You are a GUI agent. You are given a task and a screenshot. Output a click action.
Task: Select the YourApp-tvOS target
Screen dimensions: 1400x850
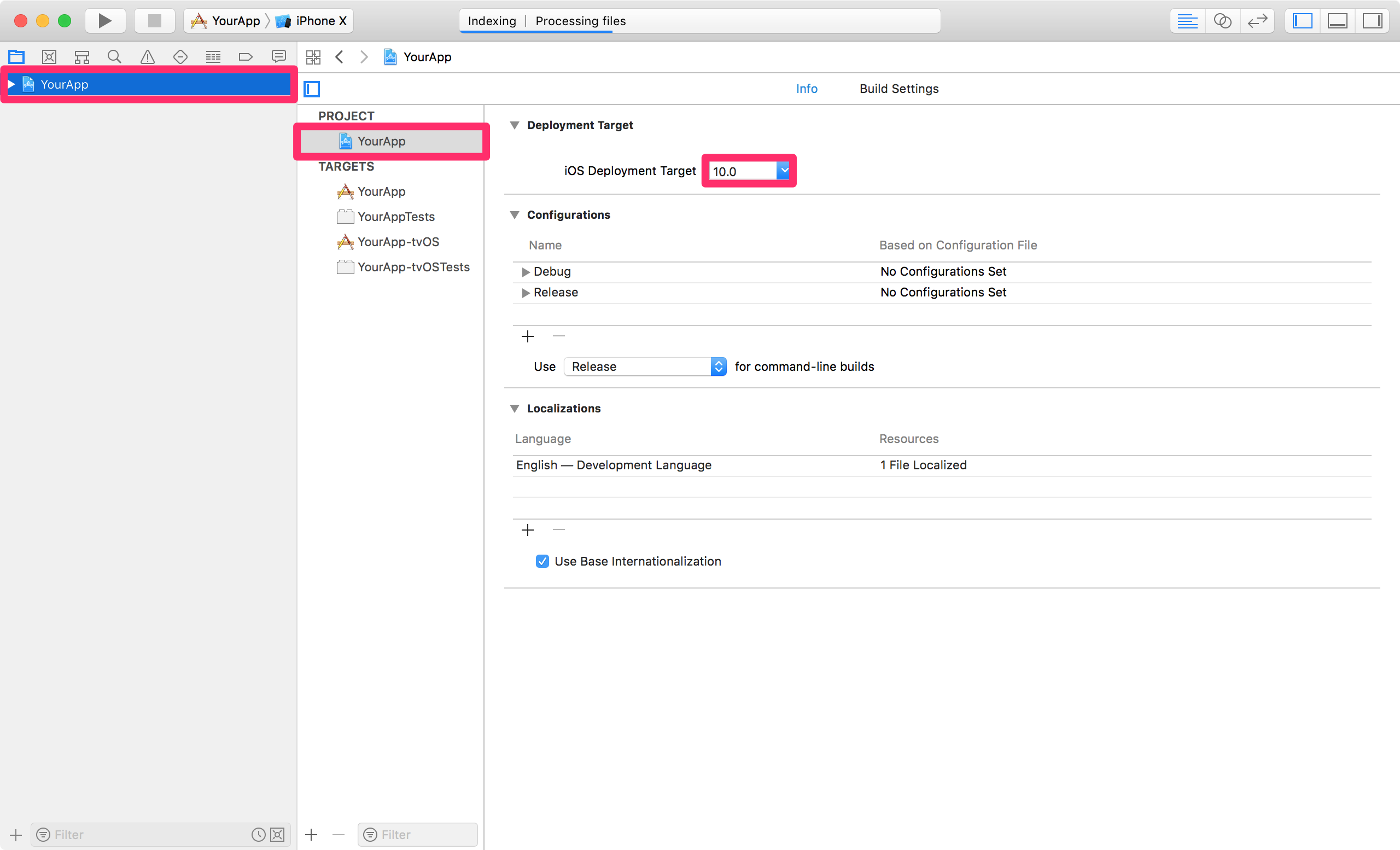pos(398,242)
